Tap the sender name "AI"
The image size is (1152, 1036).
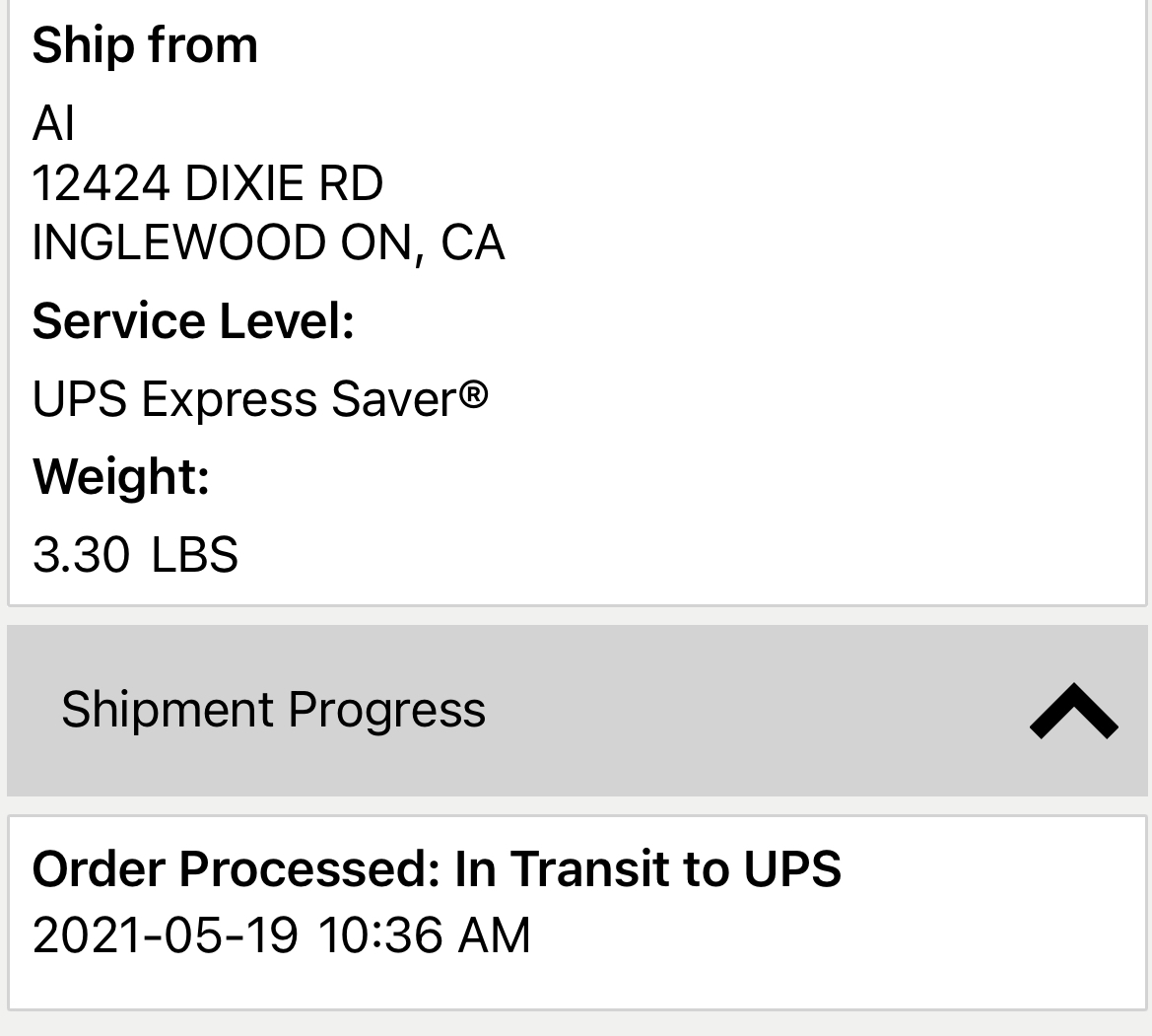[x=53, y=123]
